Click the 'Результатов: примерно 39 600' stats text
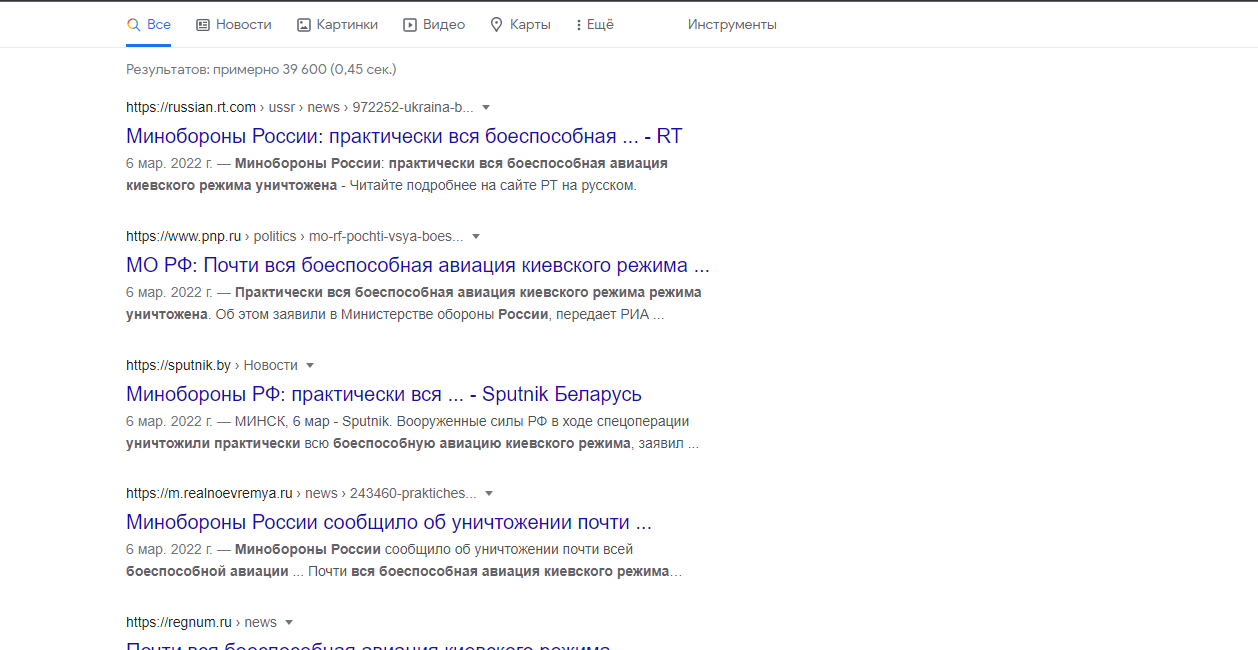Image resolution: width=1258 pixels, height=650 pixels. pos(261,69)
